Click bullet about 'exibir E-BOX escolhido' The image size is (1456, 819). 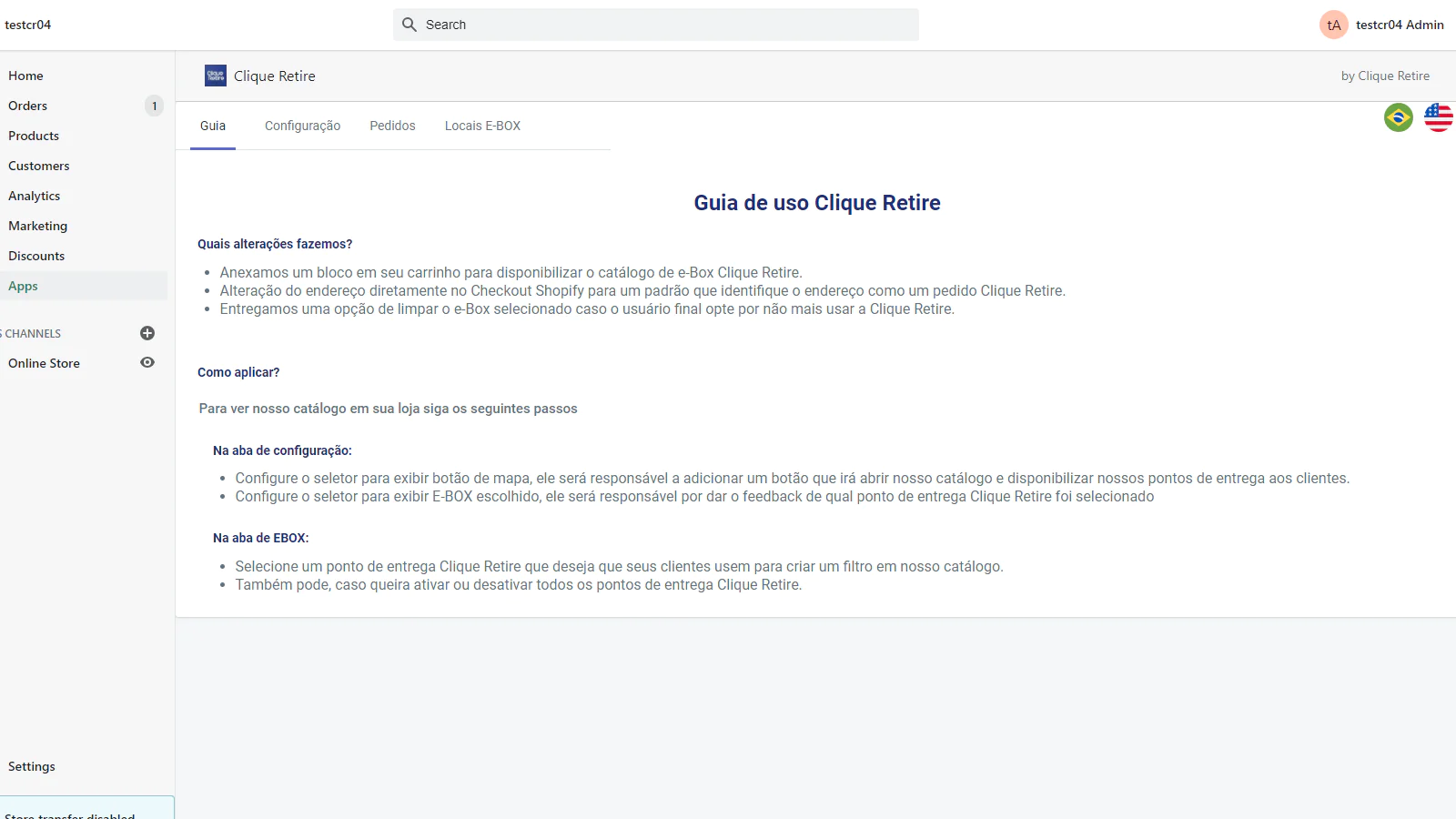(x=694, y=496)
